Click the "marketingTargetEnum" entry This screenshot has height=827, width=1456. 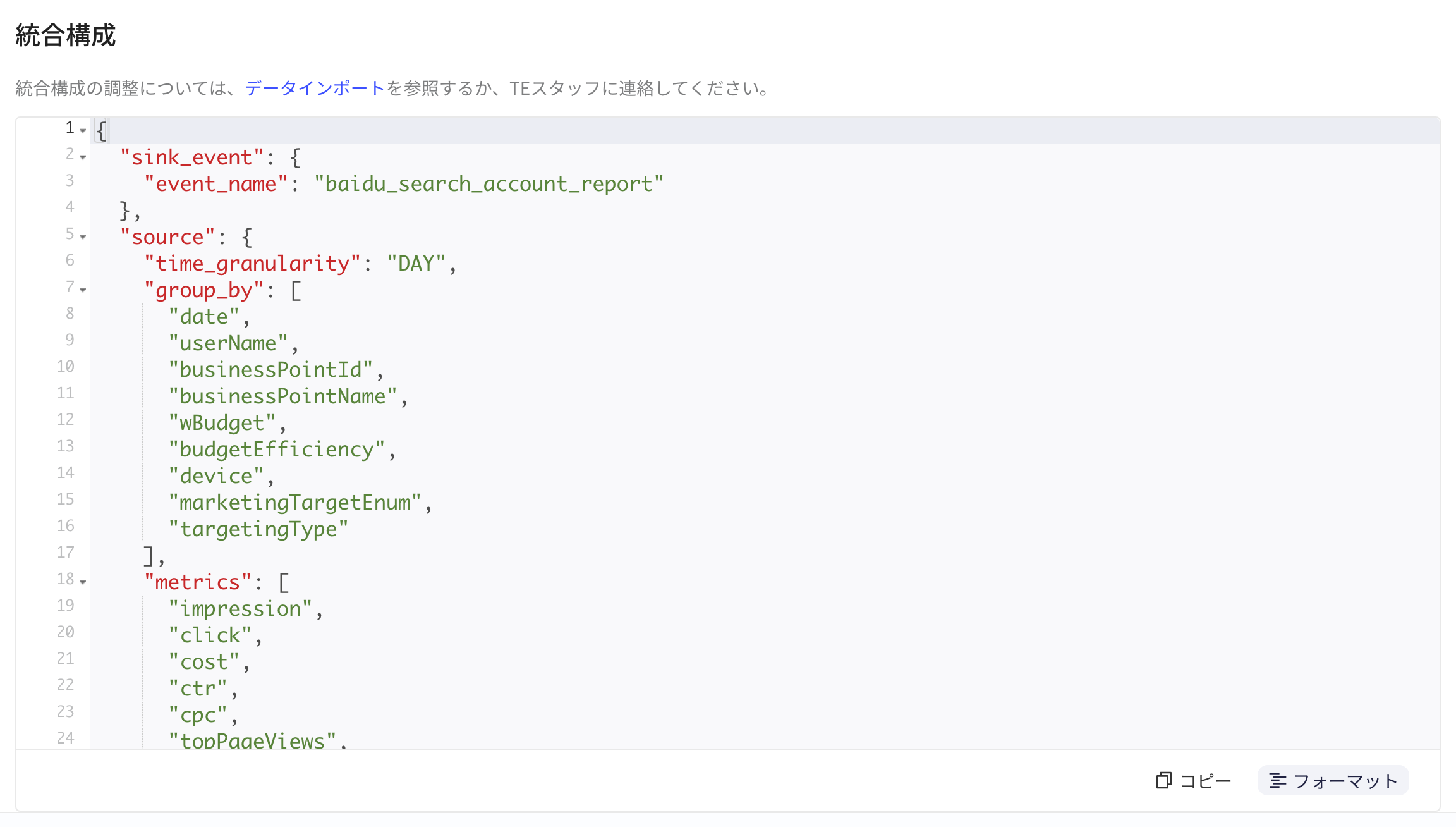294,503
